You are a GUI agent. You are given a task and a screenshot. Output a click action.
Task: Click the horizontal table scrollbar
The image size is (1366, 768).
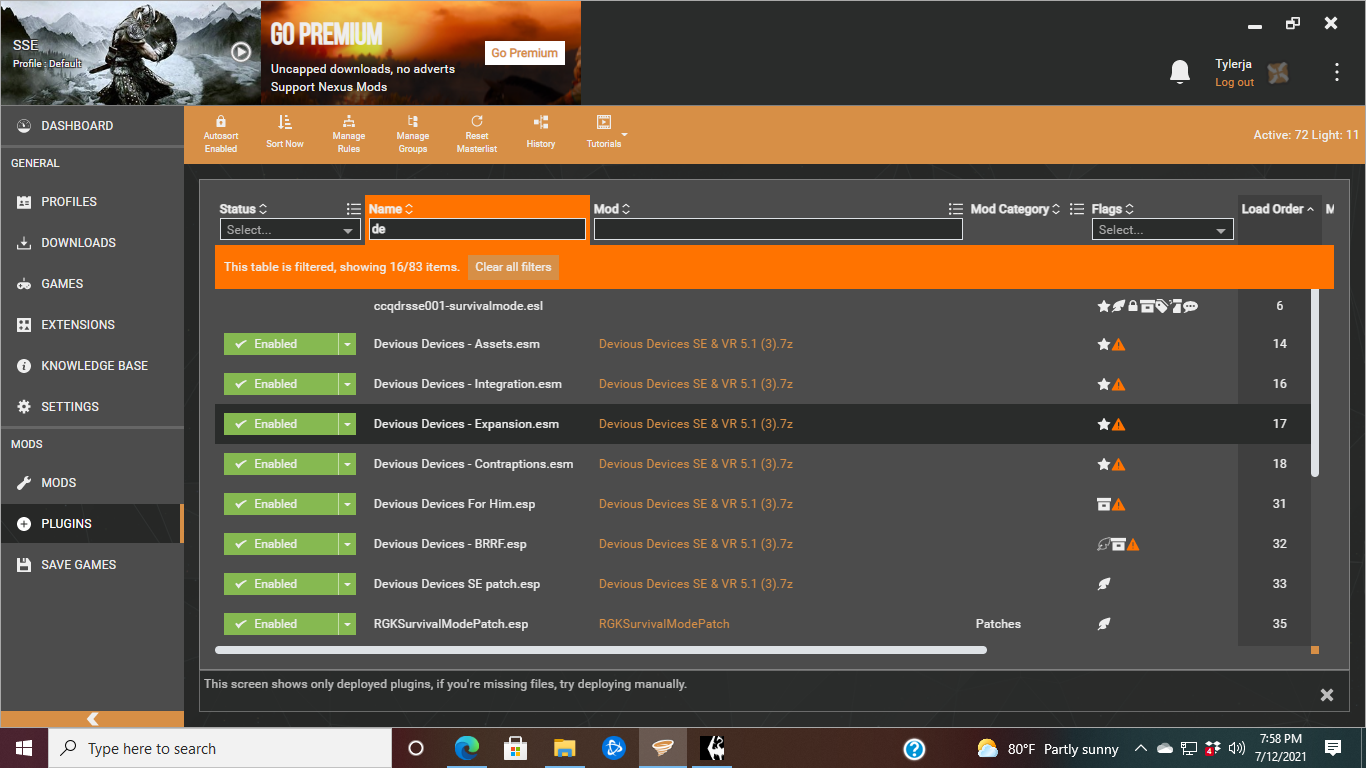click(601, 650)
